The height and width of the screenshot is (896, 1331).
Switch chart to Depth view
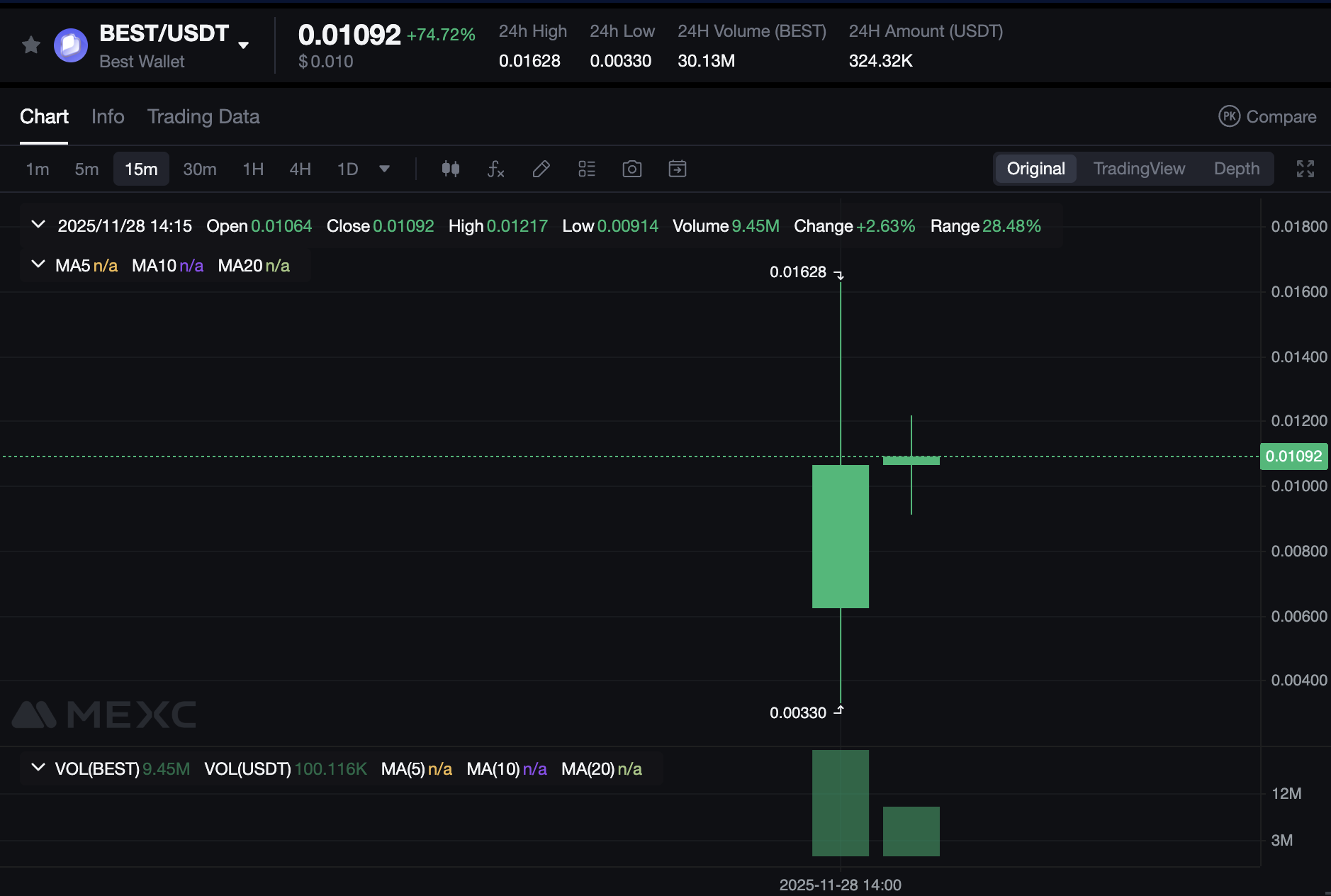tap(1236, 169)
